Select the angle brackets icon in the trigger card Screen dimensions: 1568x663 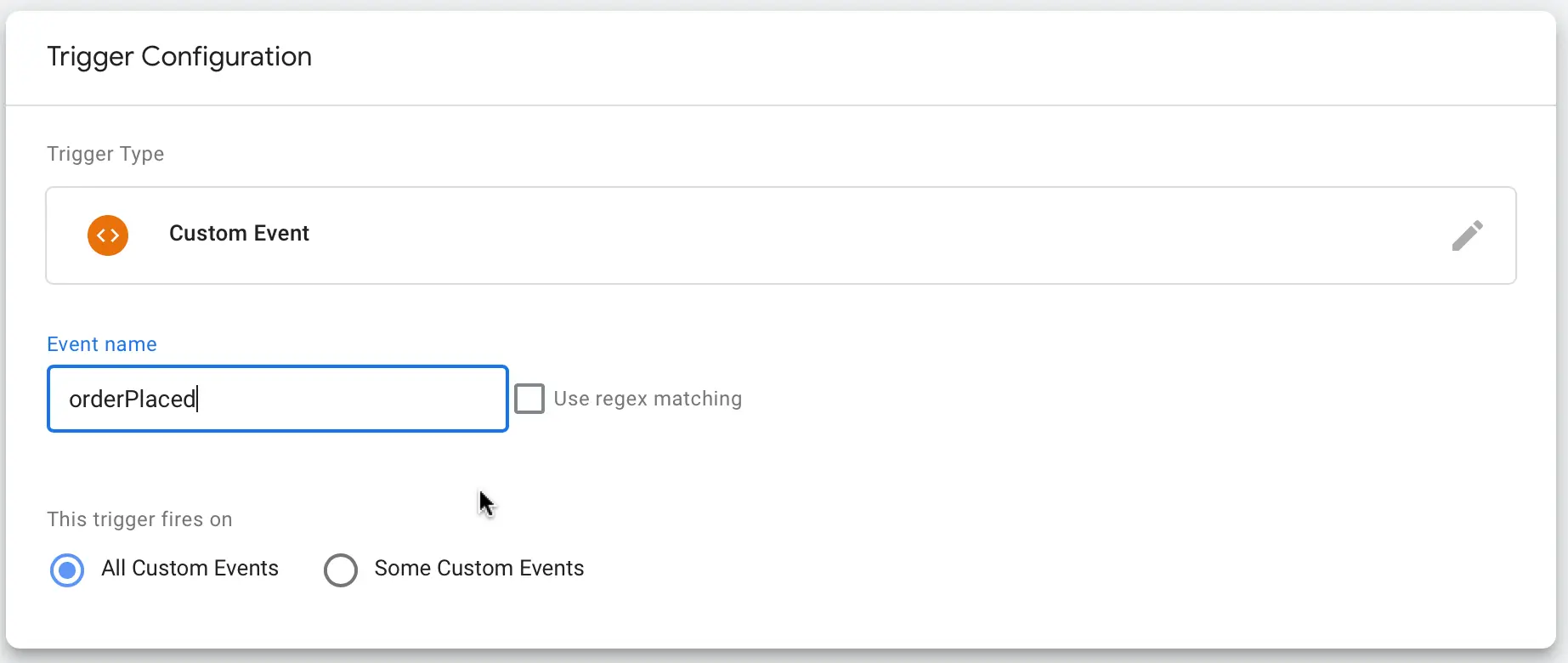pos(108,235)
